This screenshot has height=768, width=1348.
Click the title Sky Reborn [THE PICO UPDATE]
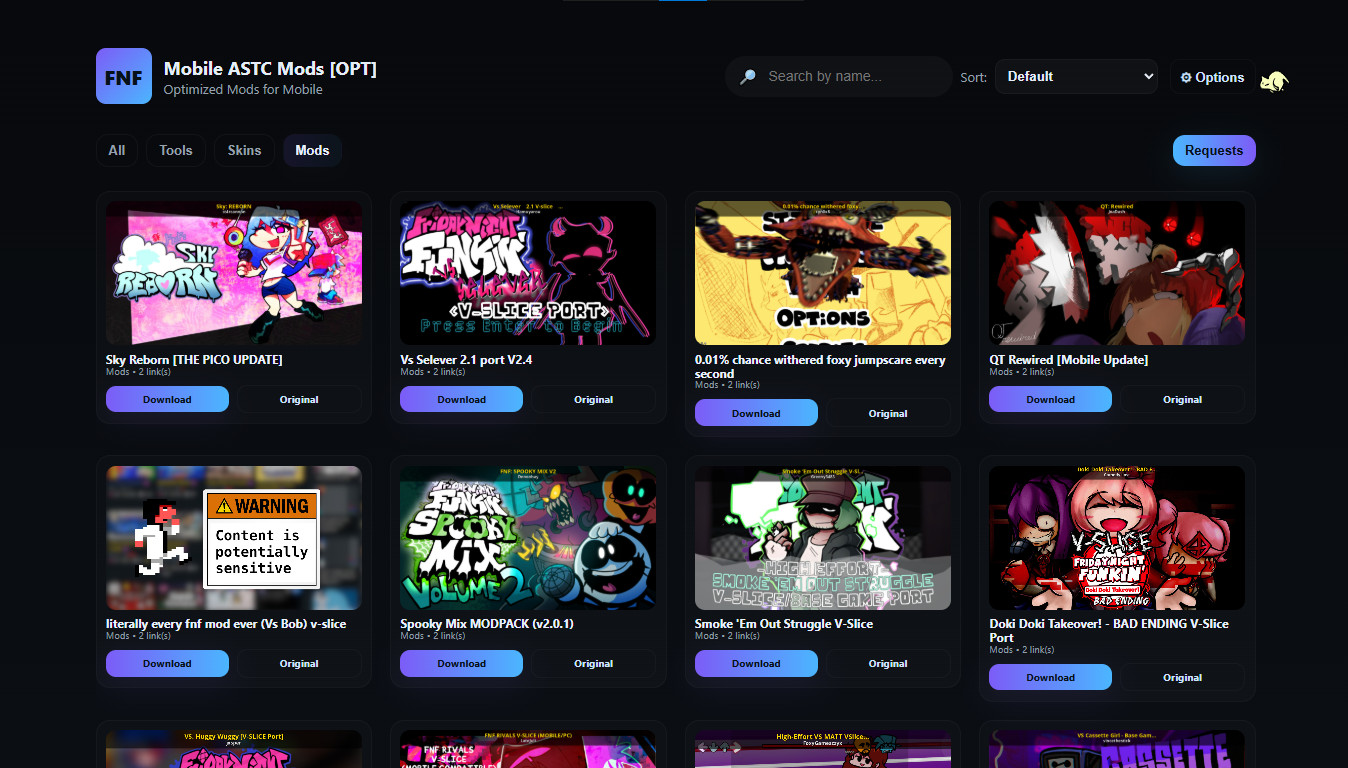[x=194, y=360]
